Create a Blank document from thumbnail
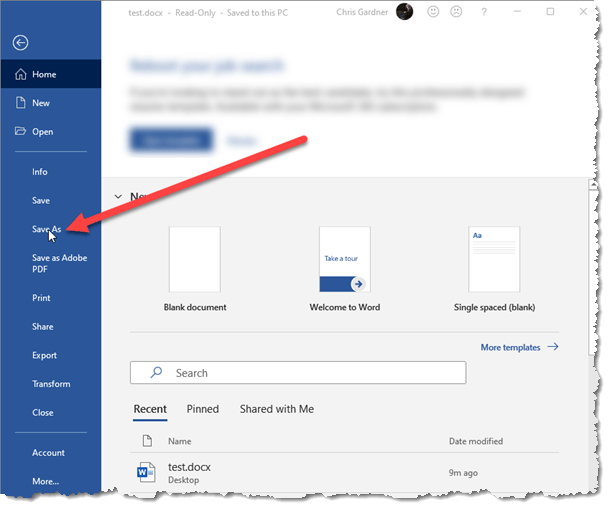 click(194, 259)
